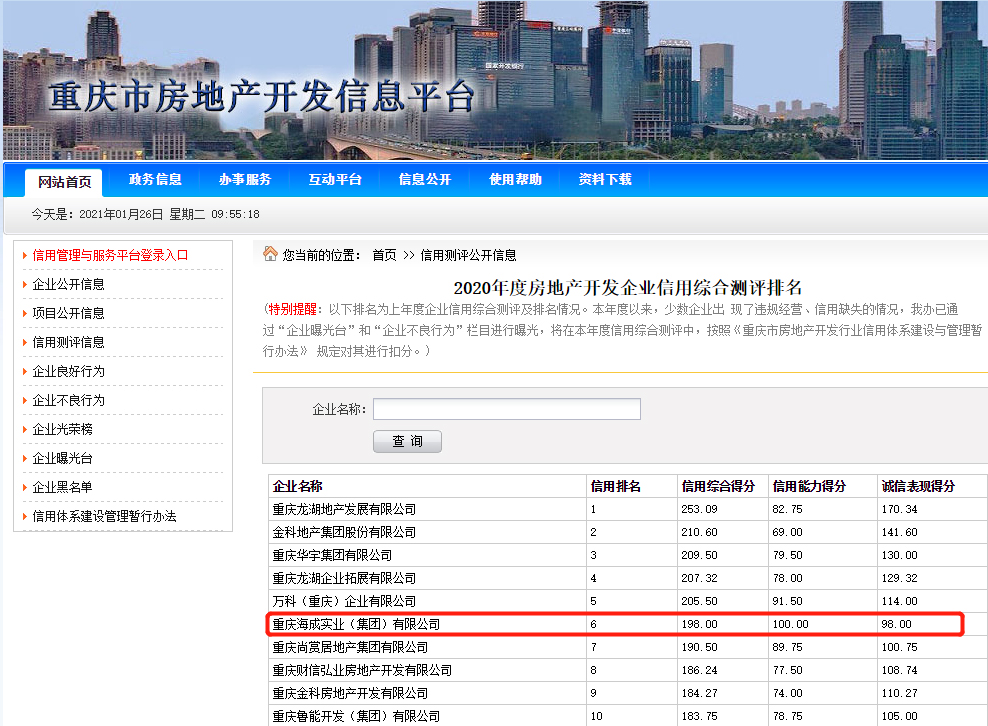Click the home icon beside current location
The image size is (988, 726).
click(x=270, y=254)
